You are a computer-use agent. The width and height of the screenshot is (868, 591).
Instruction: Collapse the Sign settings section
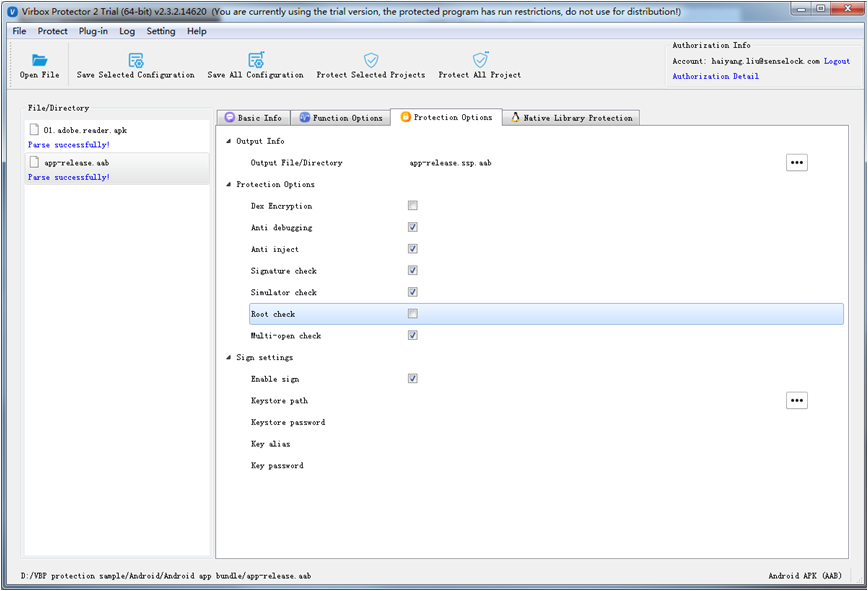tap(229, 357)
